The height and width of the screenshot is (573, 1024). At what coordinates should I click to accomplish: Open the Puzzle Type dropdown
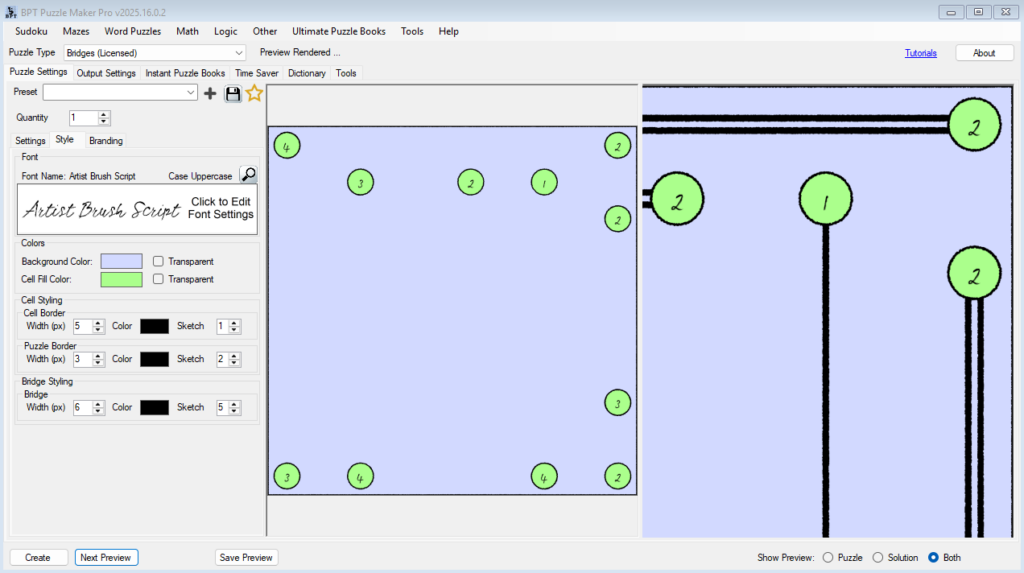(238, 52)
